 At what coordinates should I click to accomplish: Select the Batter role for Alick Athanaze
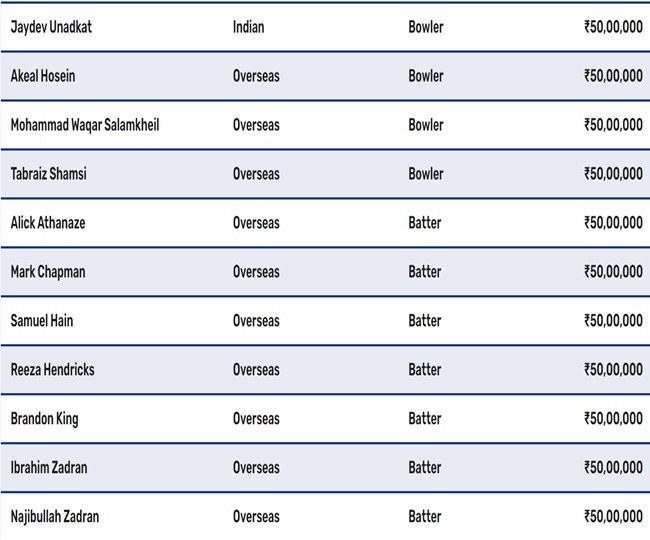[425, 223]
